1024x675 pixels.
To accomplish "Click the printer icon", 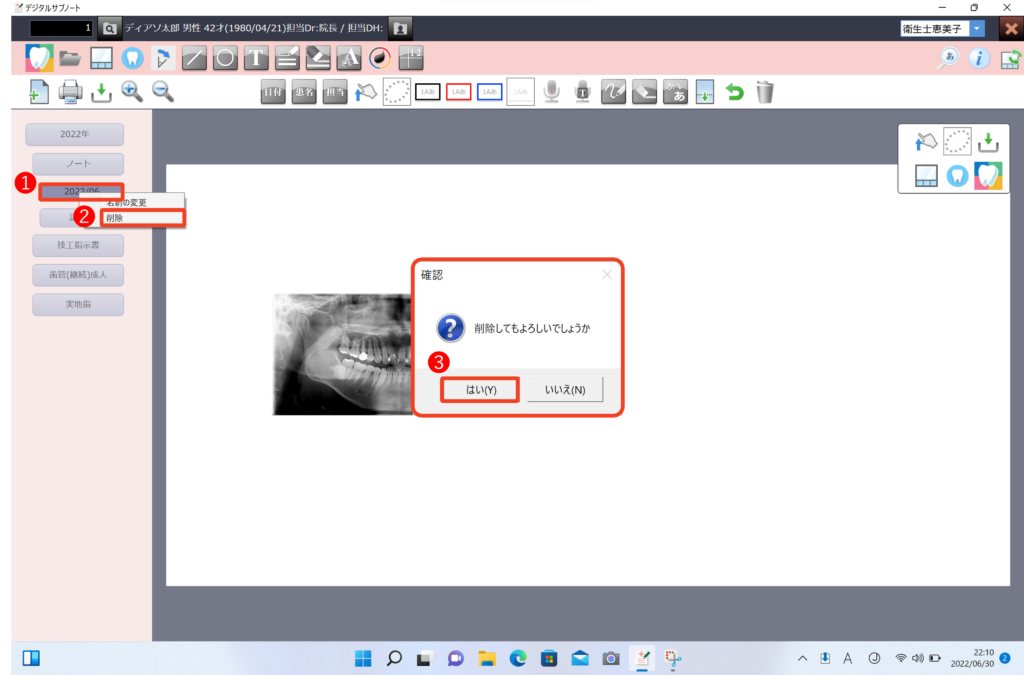I will tap(70, 93).
